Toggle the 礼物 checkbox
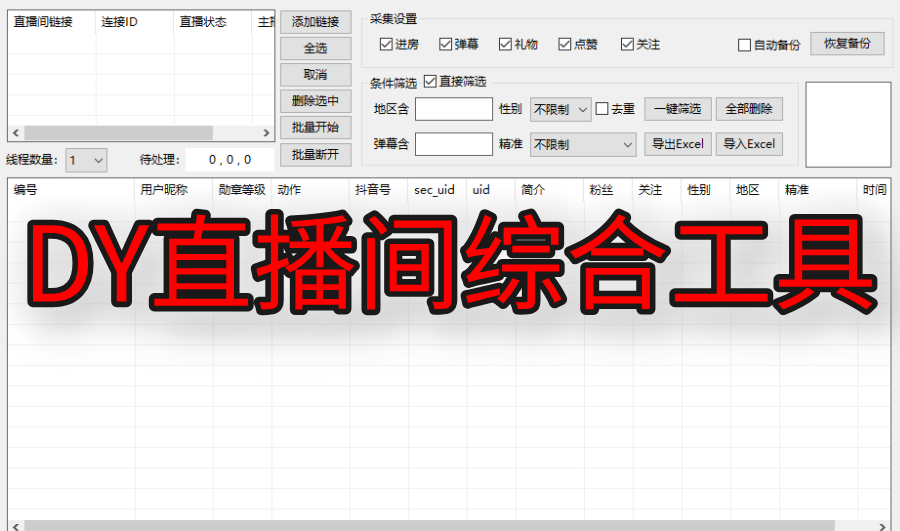900x531 pixels. coord(505,45)
